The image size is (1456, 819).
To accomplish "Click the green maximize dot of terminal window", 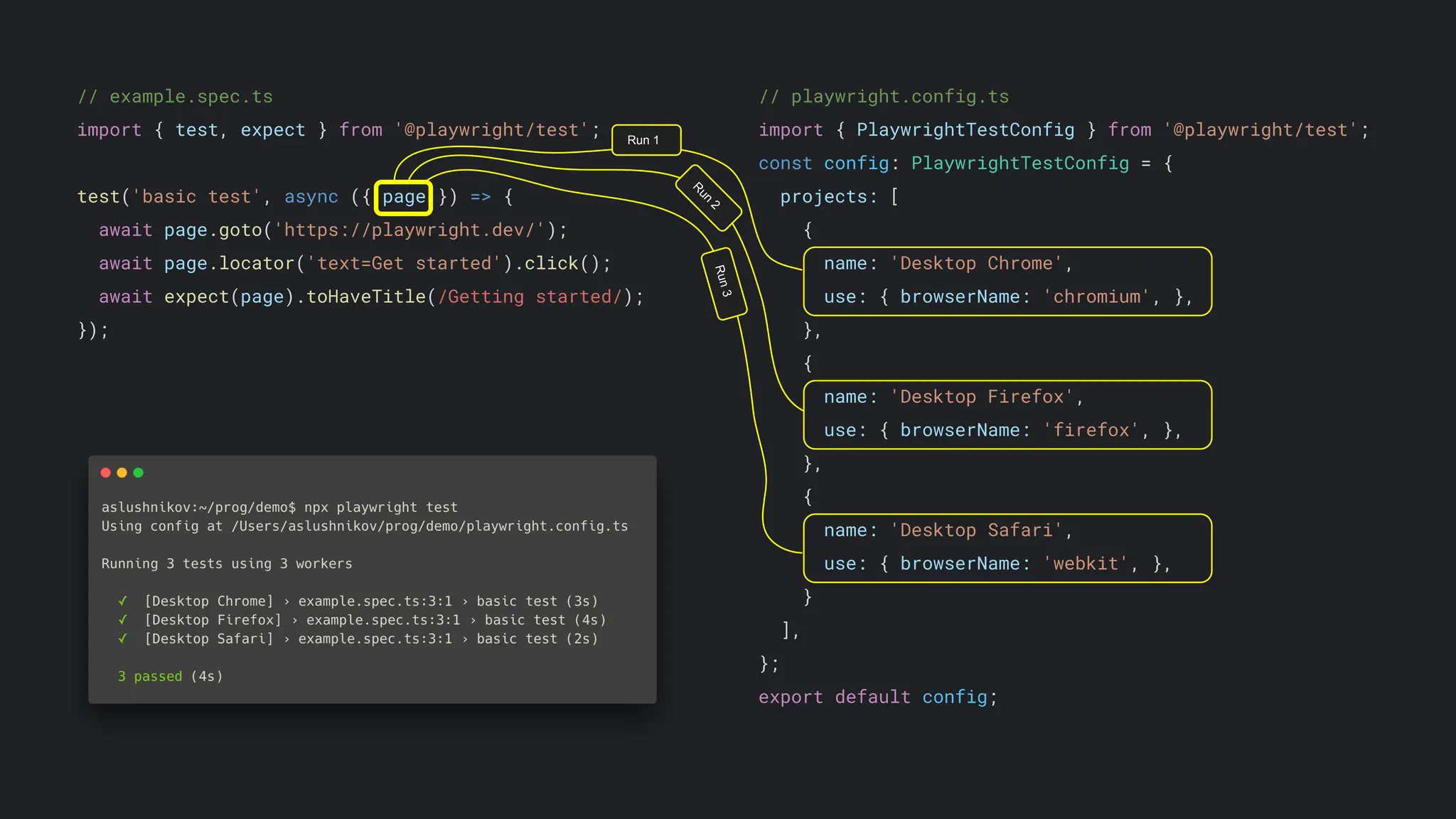I will click(139, 473).
